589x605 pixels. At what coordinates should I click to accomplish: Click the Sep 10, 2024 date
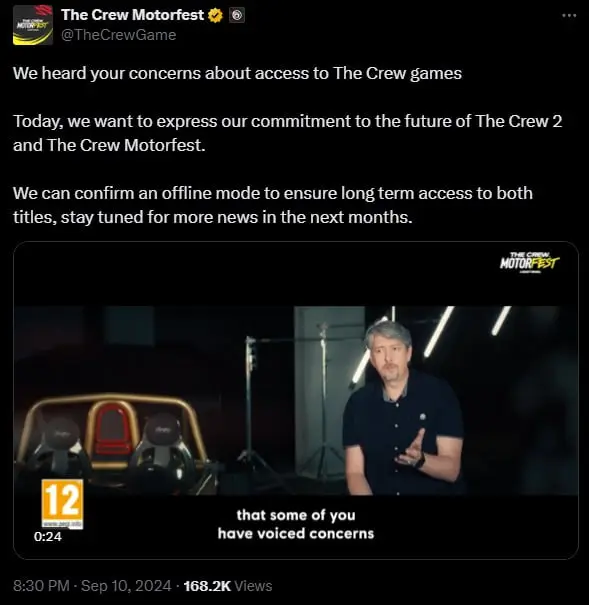126,586
